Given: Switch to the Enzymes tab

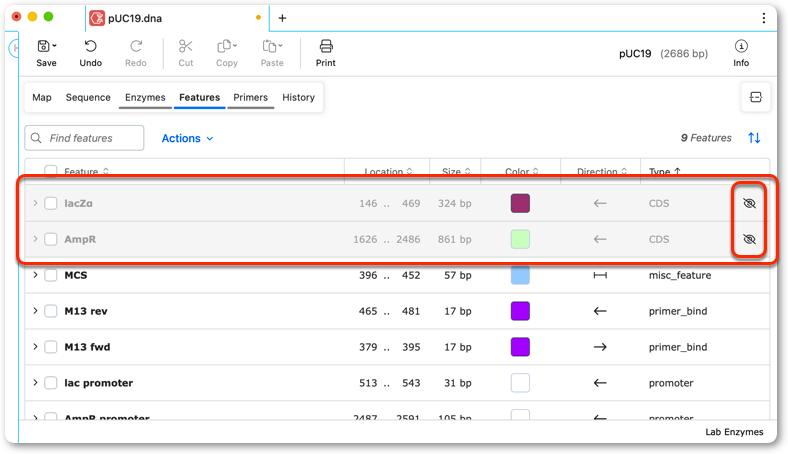Looking at the screenshot, I should tap(145, 98).
